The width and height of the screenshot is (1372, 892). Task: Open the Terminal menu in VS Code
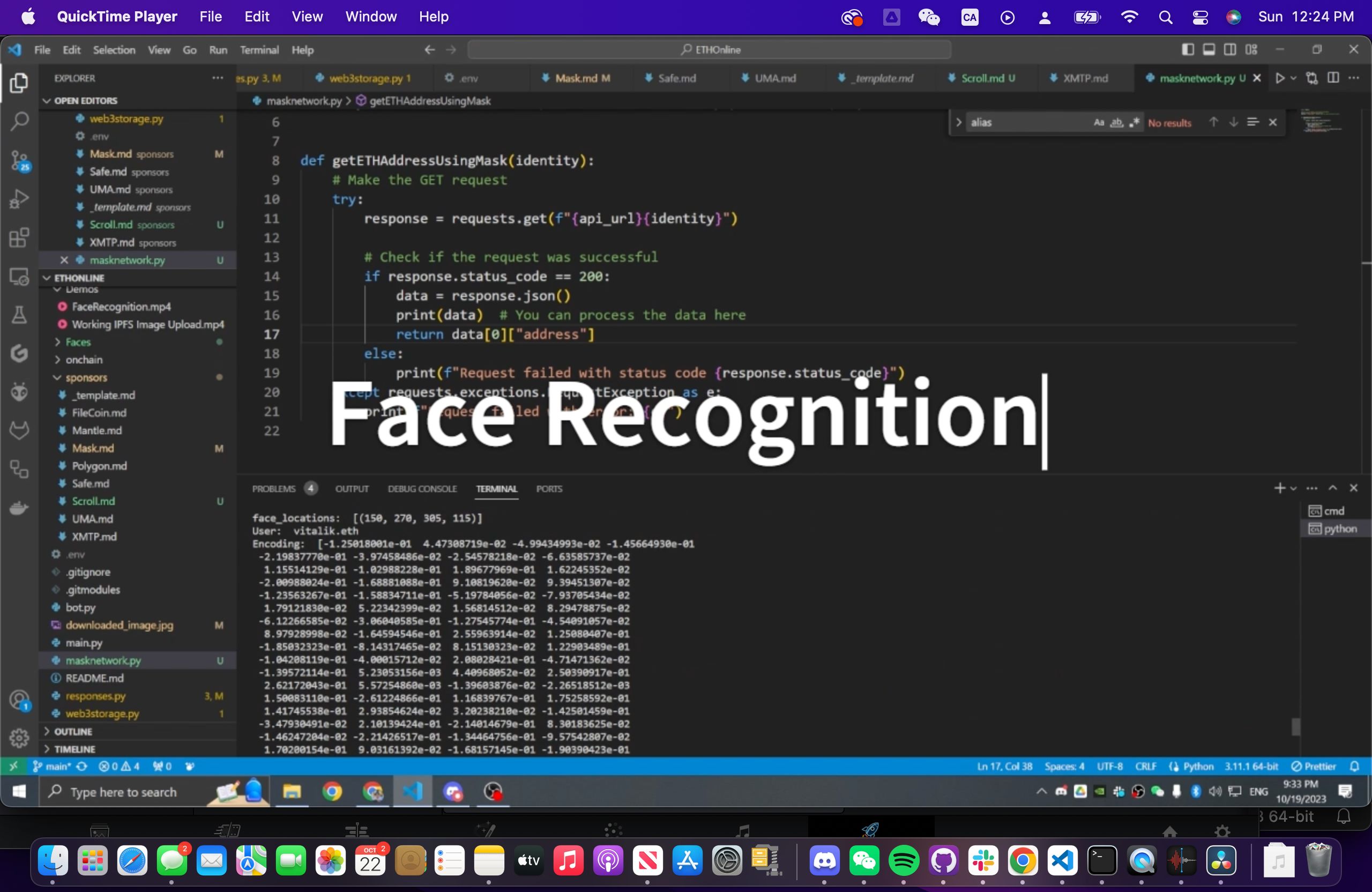click(259, 50)
